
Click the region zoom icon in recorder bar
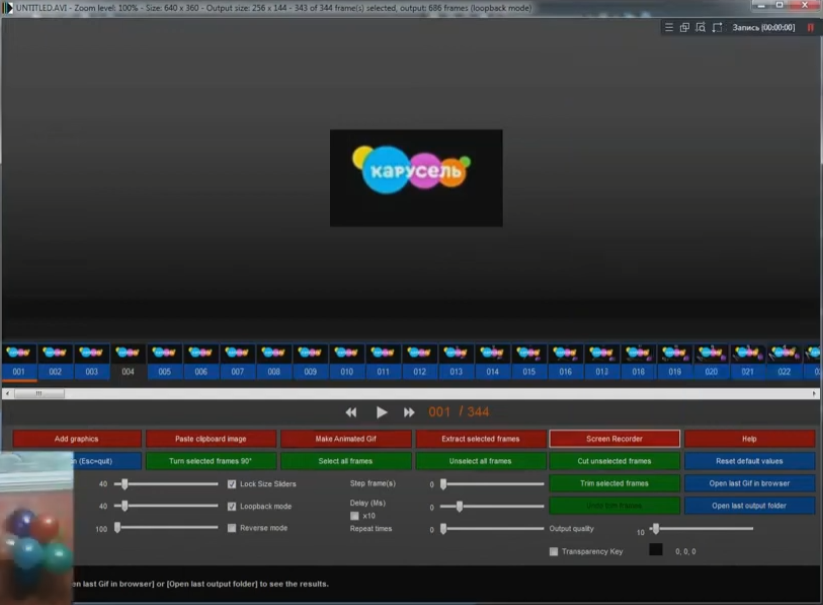pyautogui.click(x=701, y=27)
